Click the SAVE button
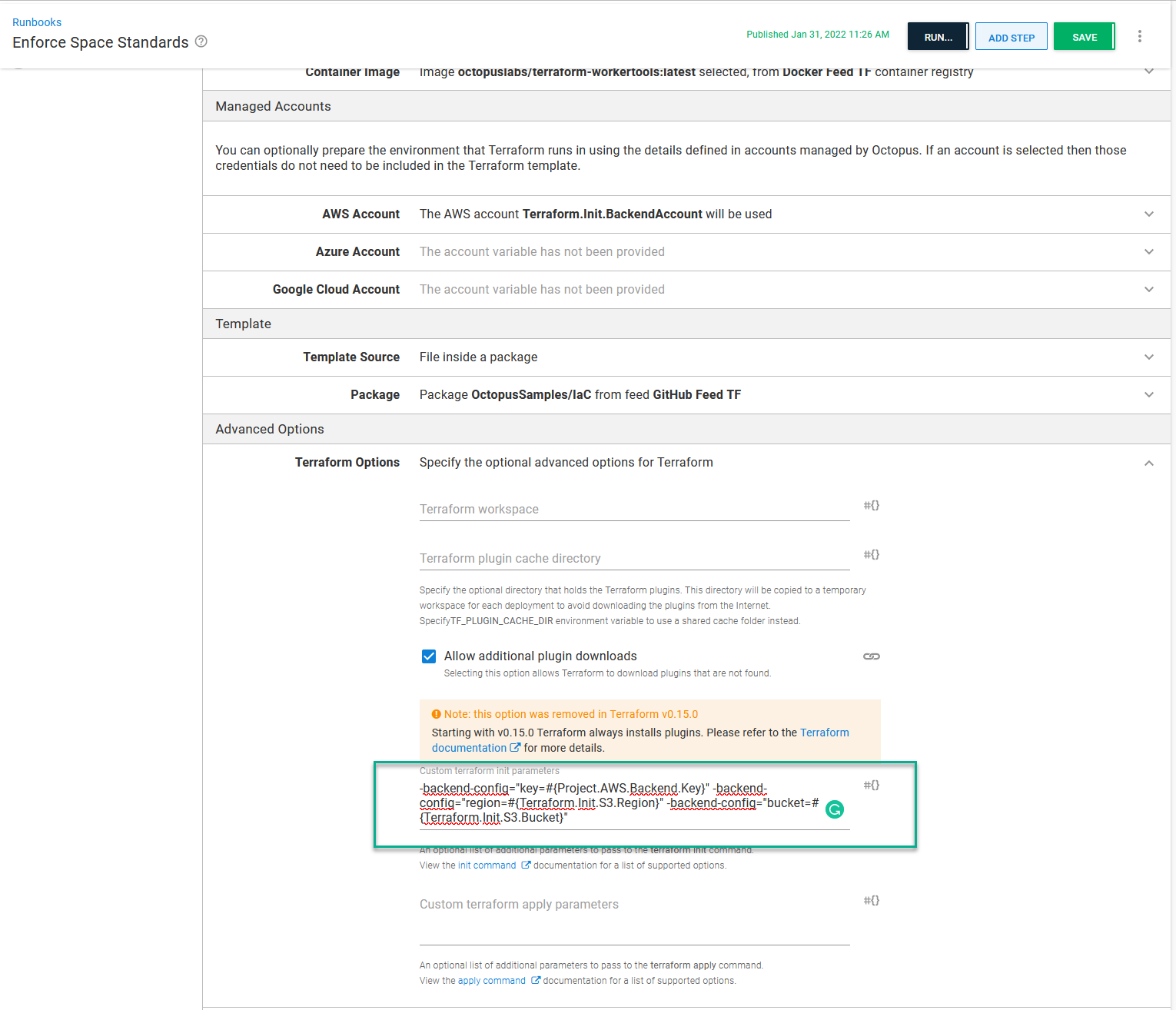Image resolution: width=1176 pixels, height=1010 pixels. click(1084, 36)
